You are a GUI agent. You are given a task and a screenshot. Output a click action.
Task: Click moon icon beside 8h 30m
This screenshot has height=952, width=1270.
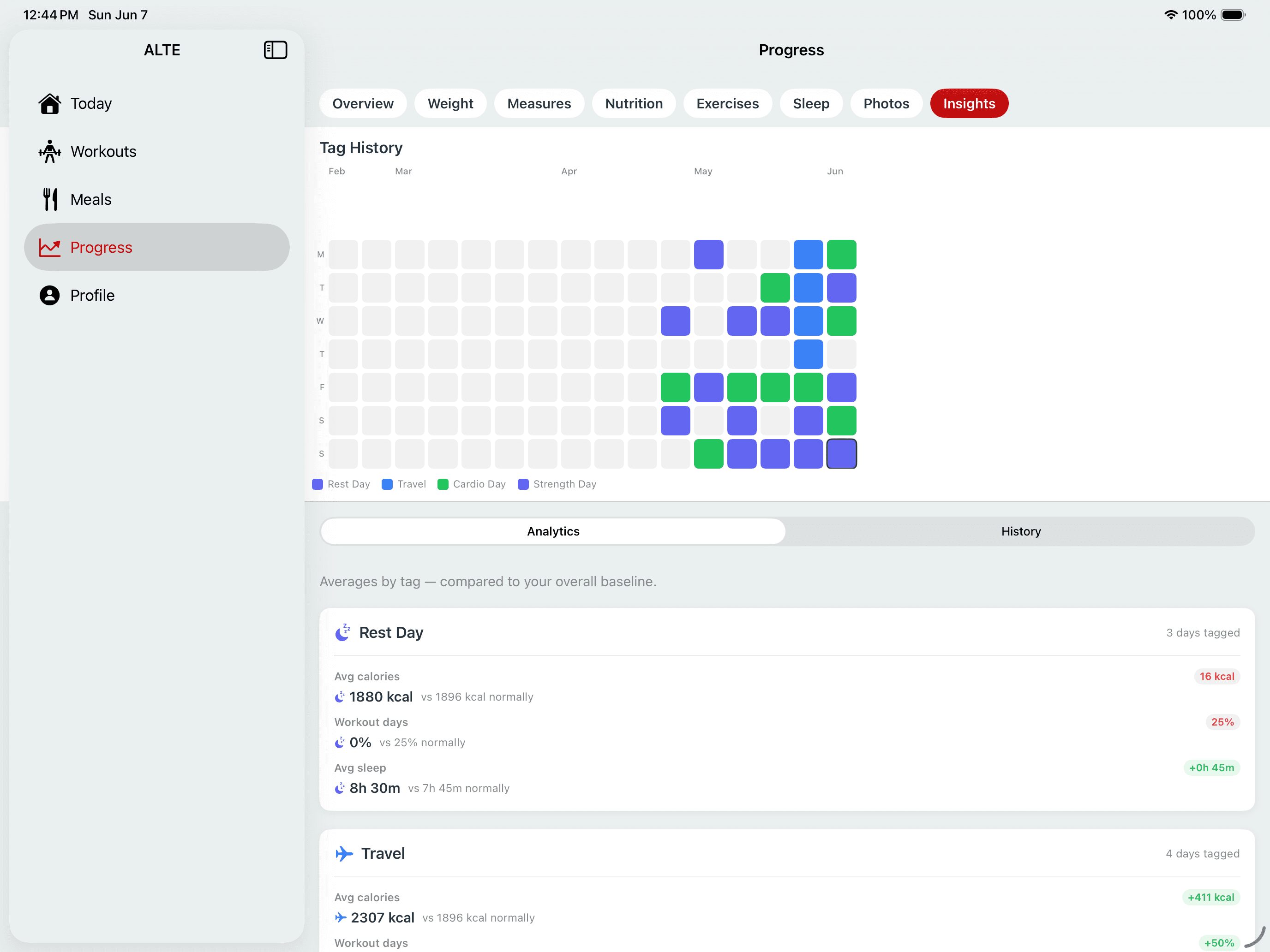[x=340, y=788]
